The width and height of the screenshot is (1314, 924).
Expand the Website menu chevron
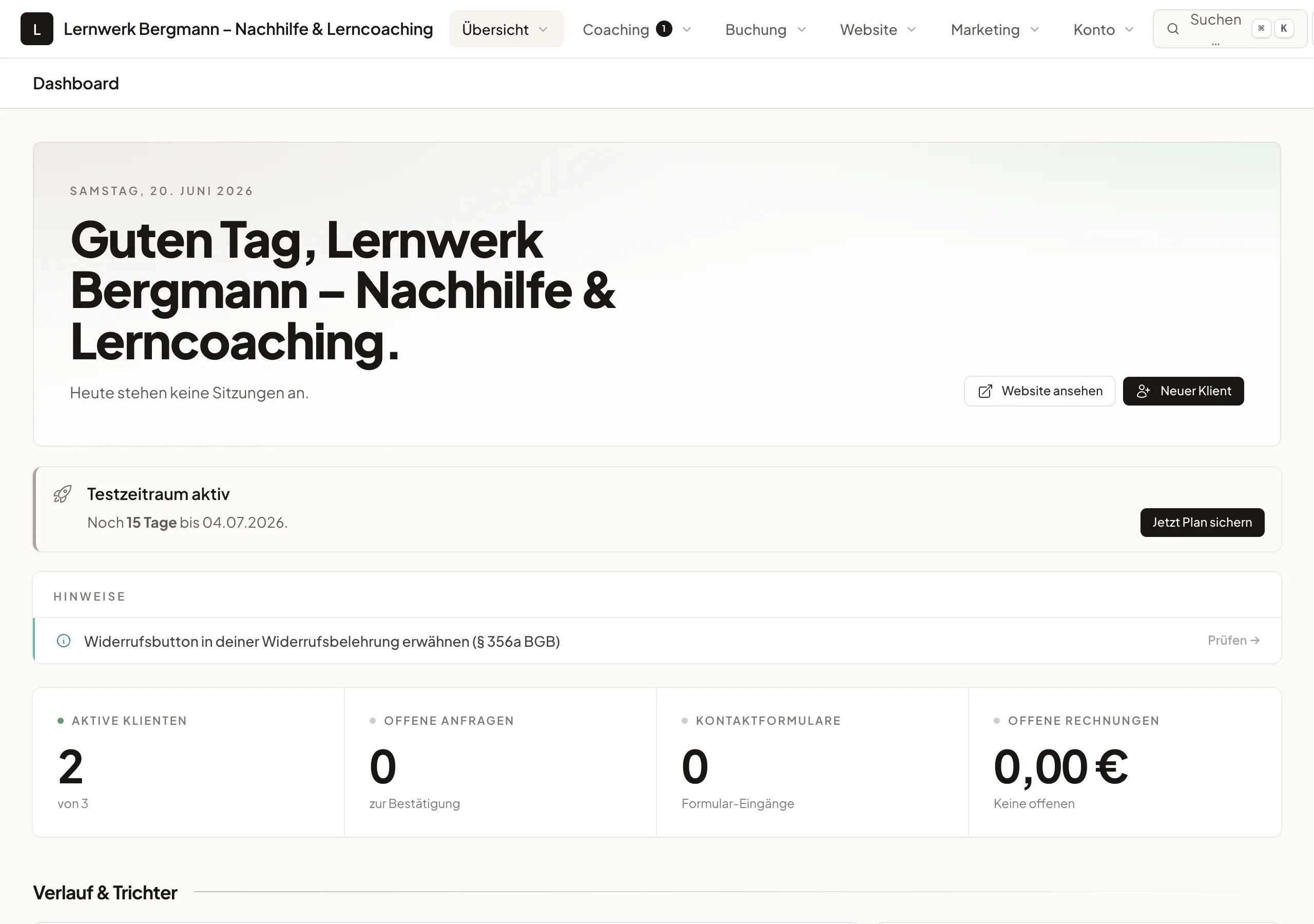(912, 29)
